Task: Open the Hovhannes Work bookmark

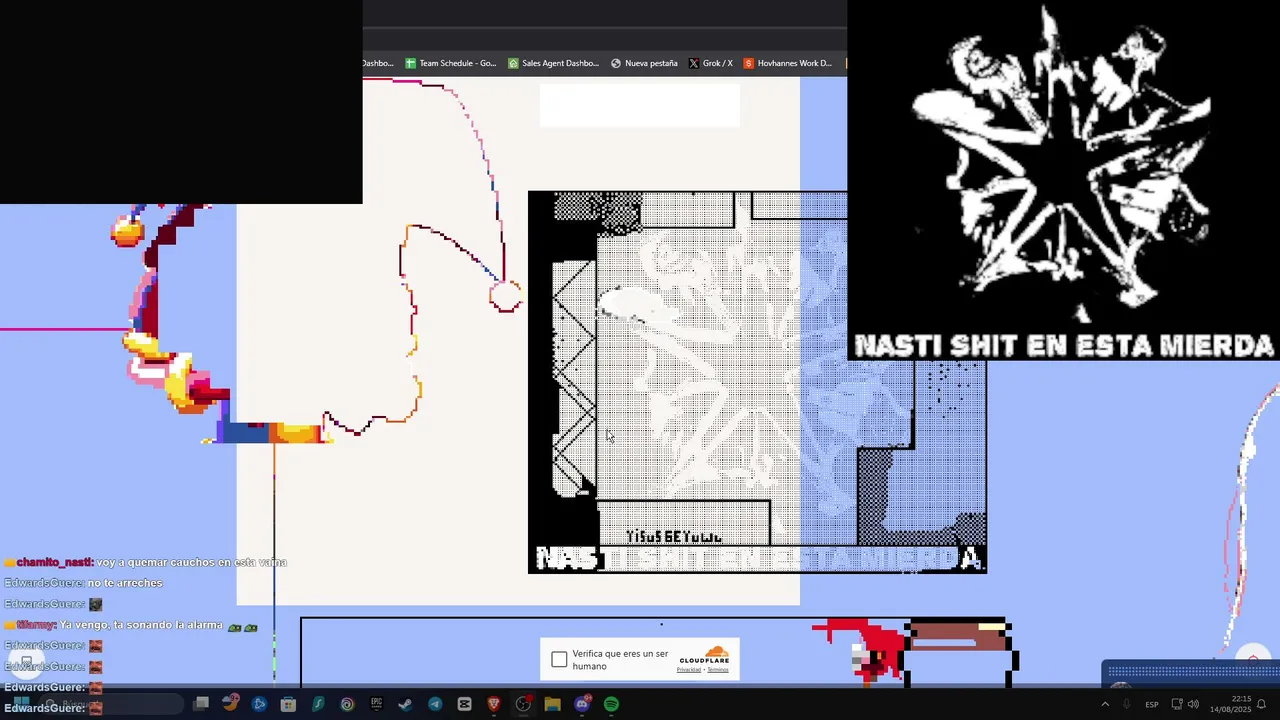Action: (787, 63)
